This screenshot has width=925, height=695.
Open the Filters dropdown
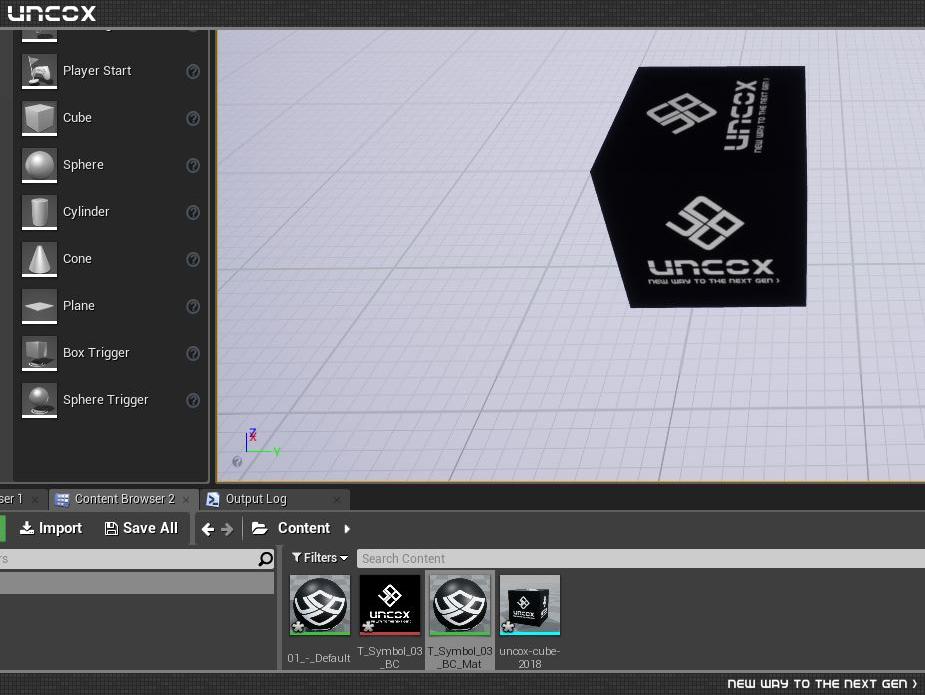(320, 558)
